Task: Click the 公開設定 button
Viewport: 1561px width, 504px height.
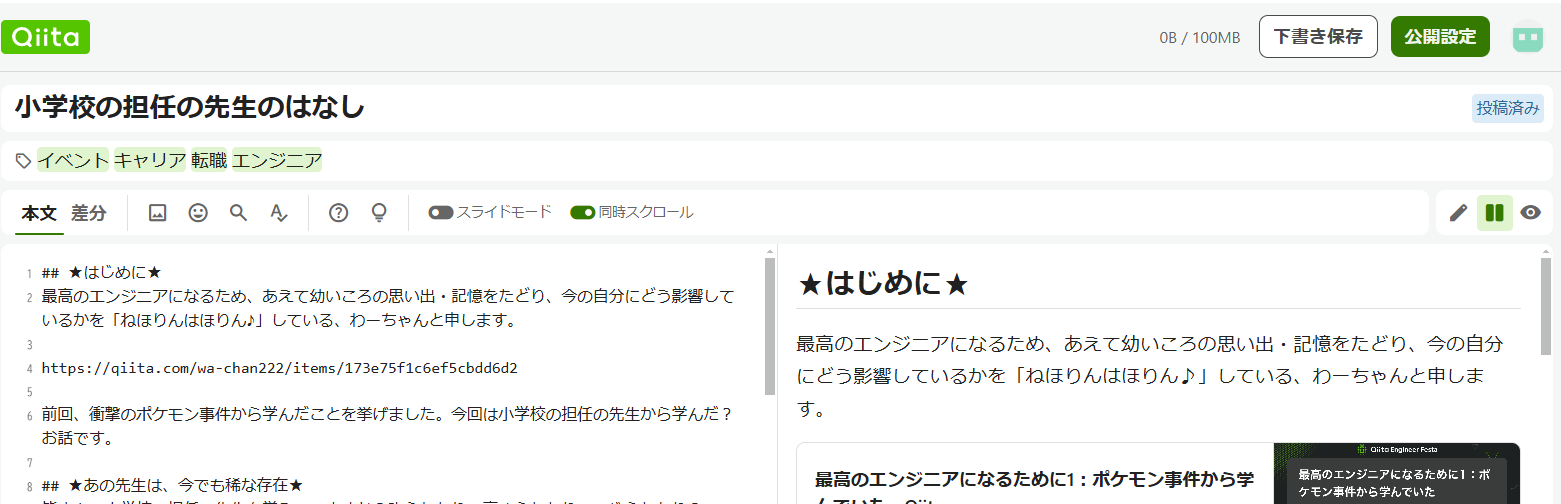Action: (1440, 37)
